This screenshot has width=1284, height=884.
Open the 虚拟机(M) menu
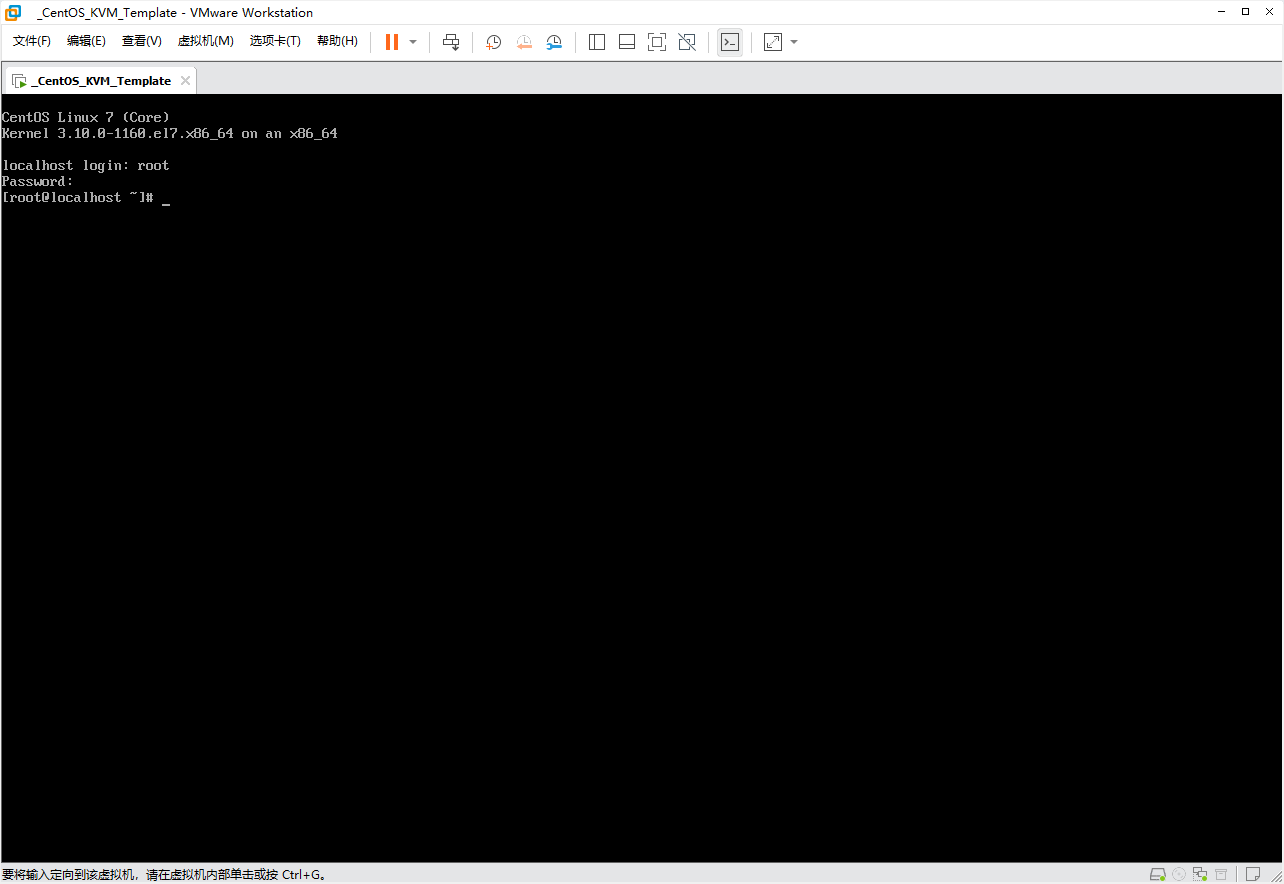point(205,41)
